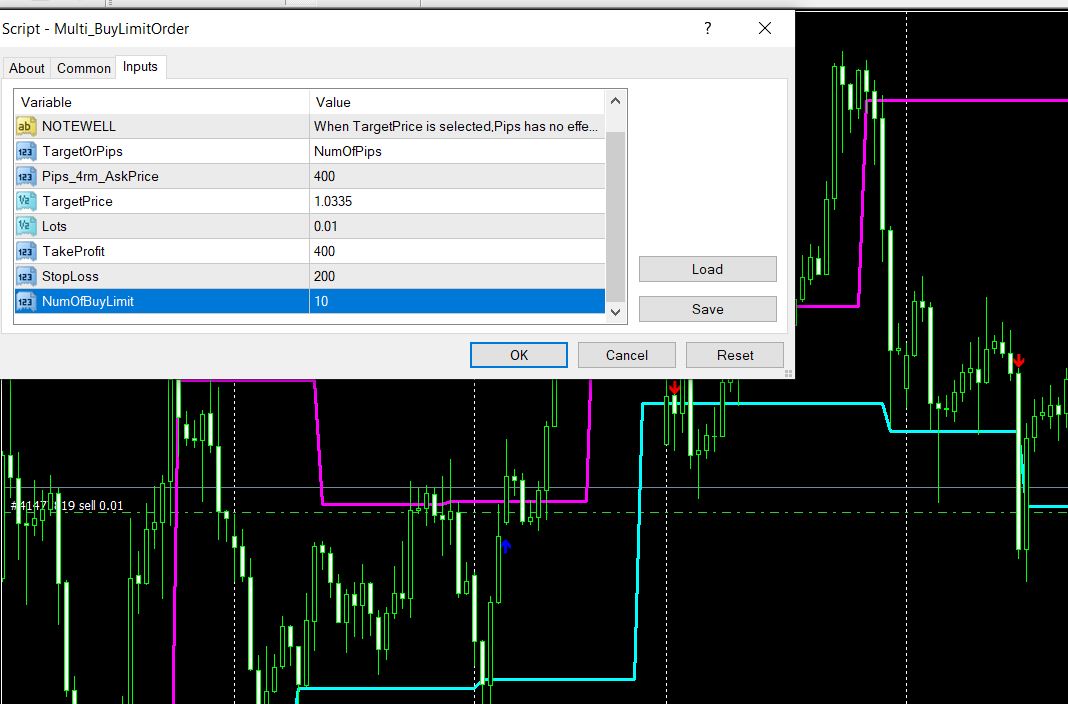
Task: Reset the input values
Action: 734,354
